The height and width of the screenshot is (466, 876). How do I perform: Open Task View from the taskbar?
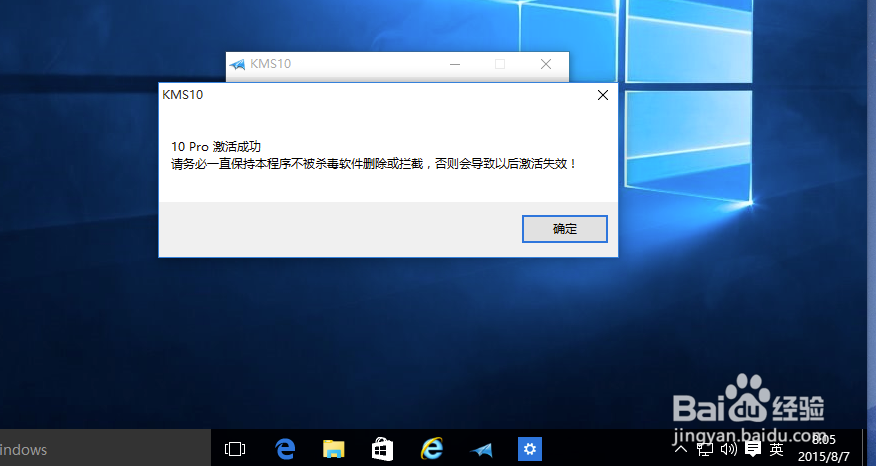[x=235, y=449]
